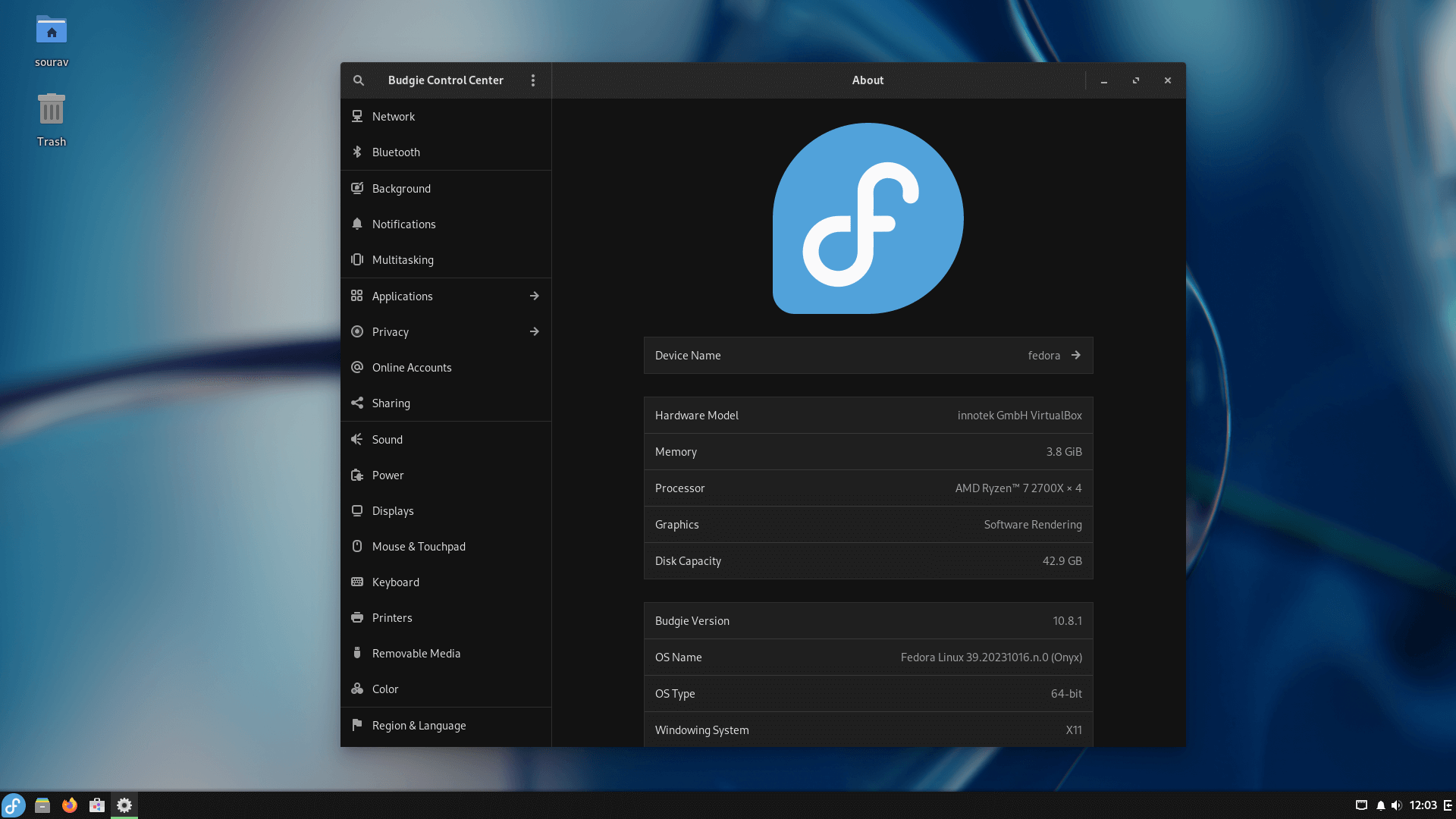The width and height of the screenshot is (1456, 819).
Task: Open the notification bell in the tray
Action: (x=1380, y=805)
